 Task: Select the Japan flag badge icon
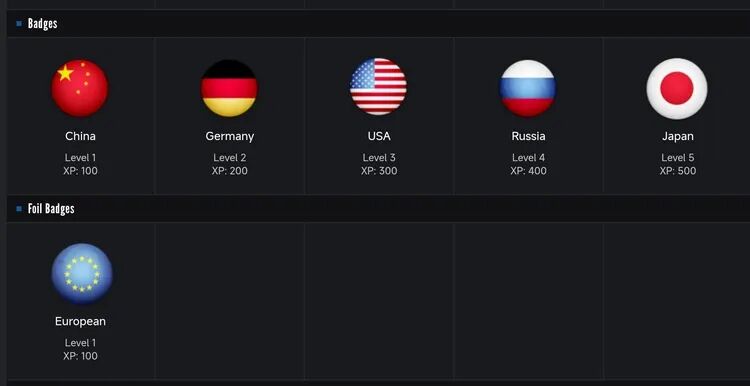click(x=677, y=88)
